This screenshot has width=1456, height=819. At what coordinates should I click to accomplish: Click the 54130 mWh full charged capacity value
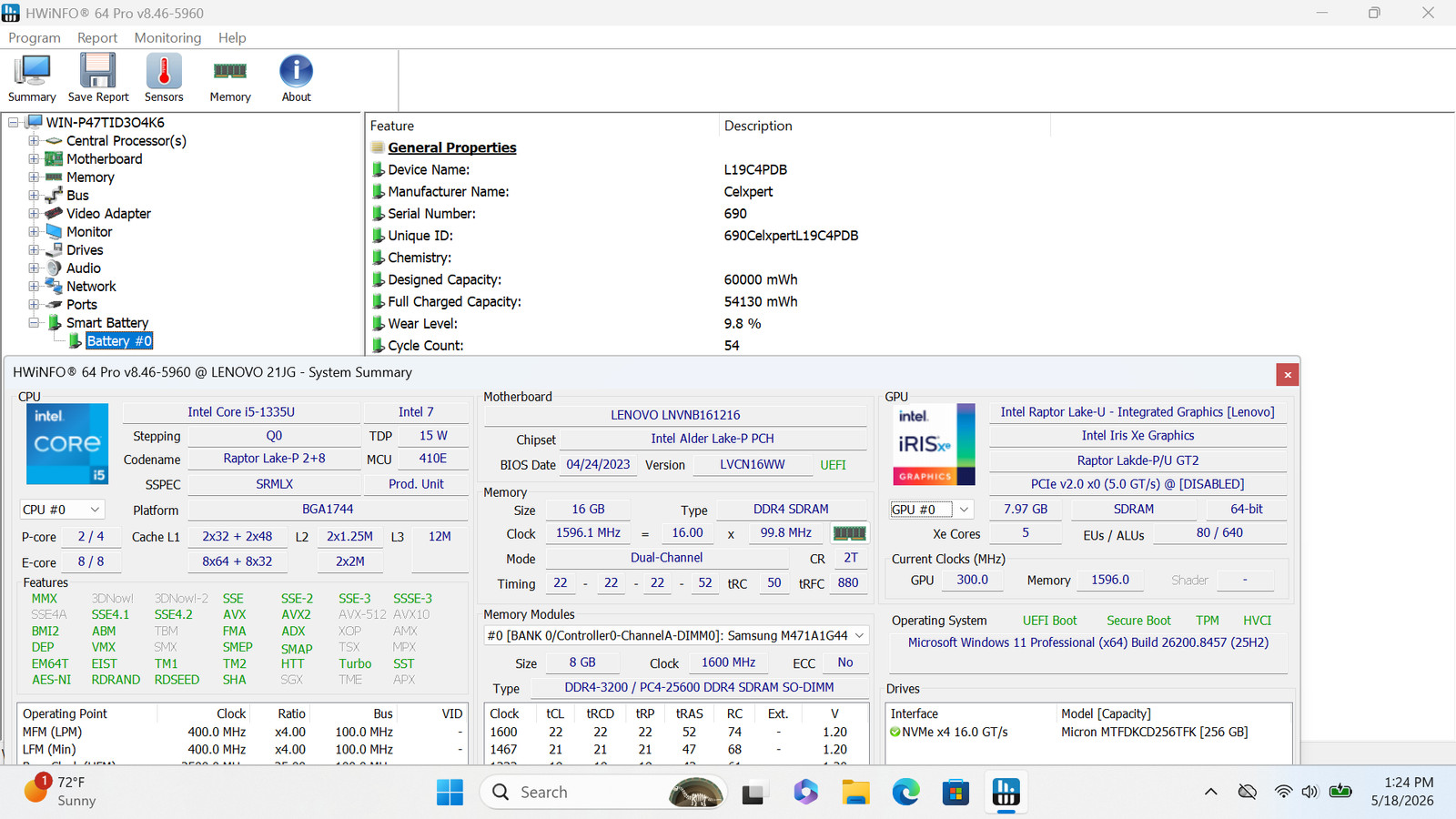click(761, 301)
